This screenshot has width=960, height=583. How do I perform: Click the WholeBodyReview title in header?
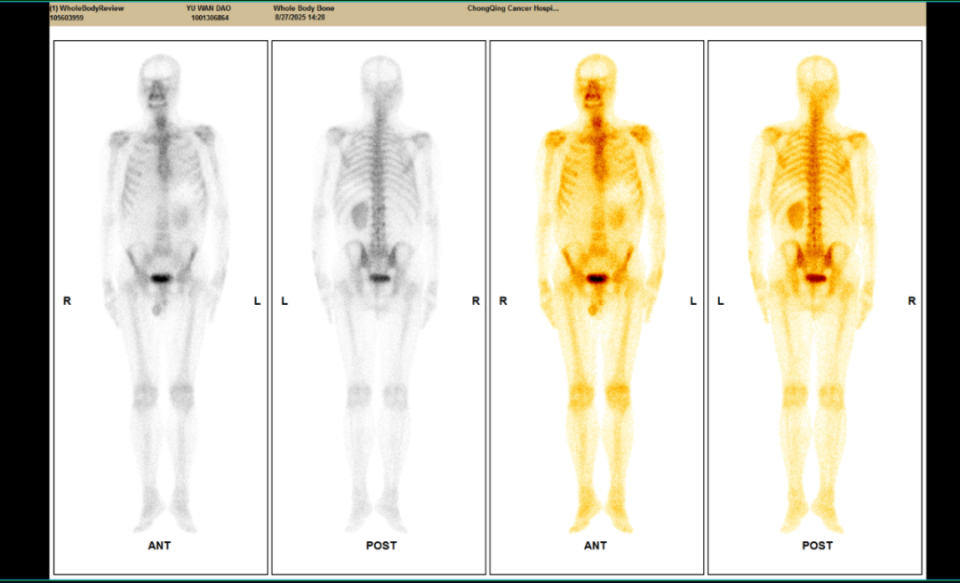(x=86, y=8)
